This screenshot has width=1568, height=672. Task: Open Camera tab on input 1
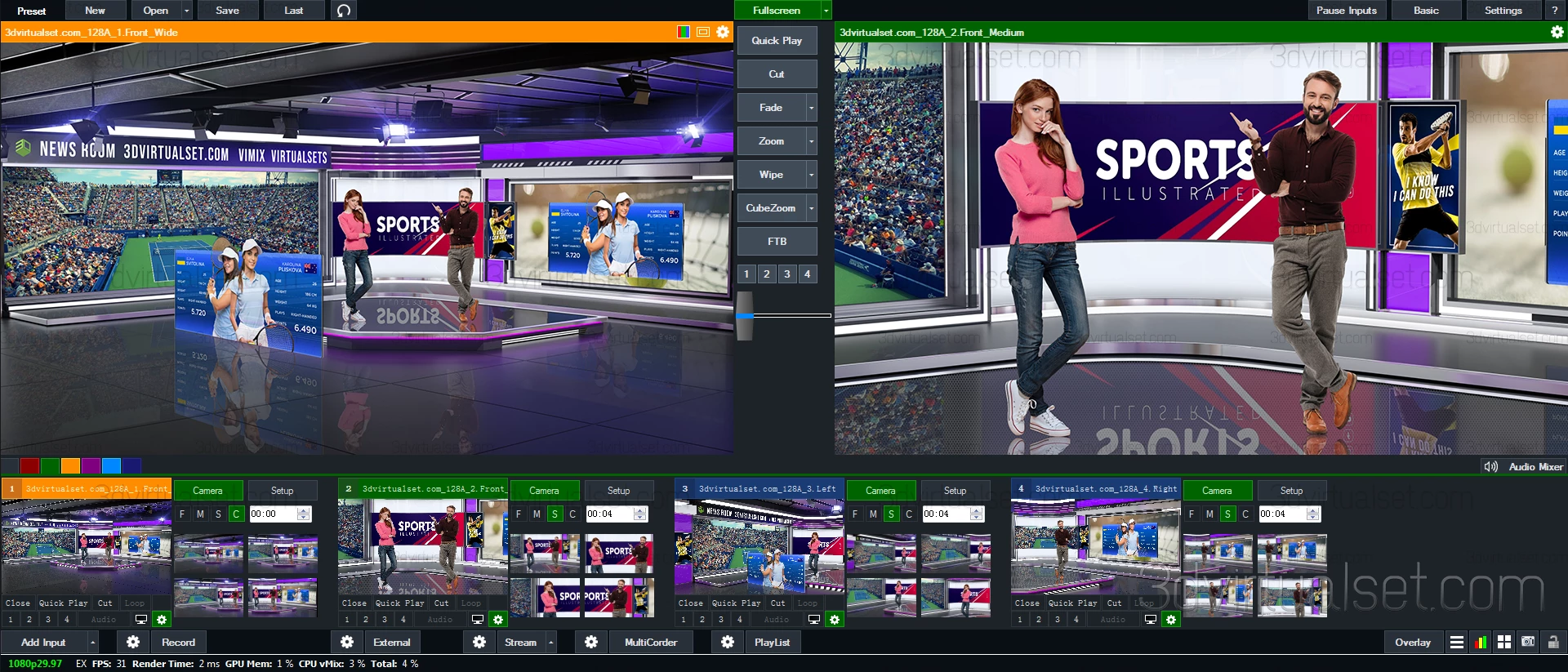point(208,491)
